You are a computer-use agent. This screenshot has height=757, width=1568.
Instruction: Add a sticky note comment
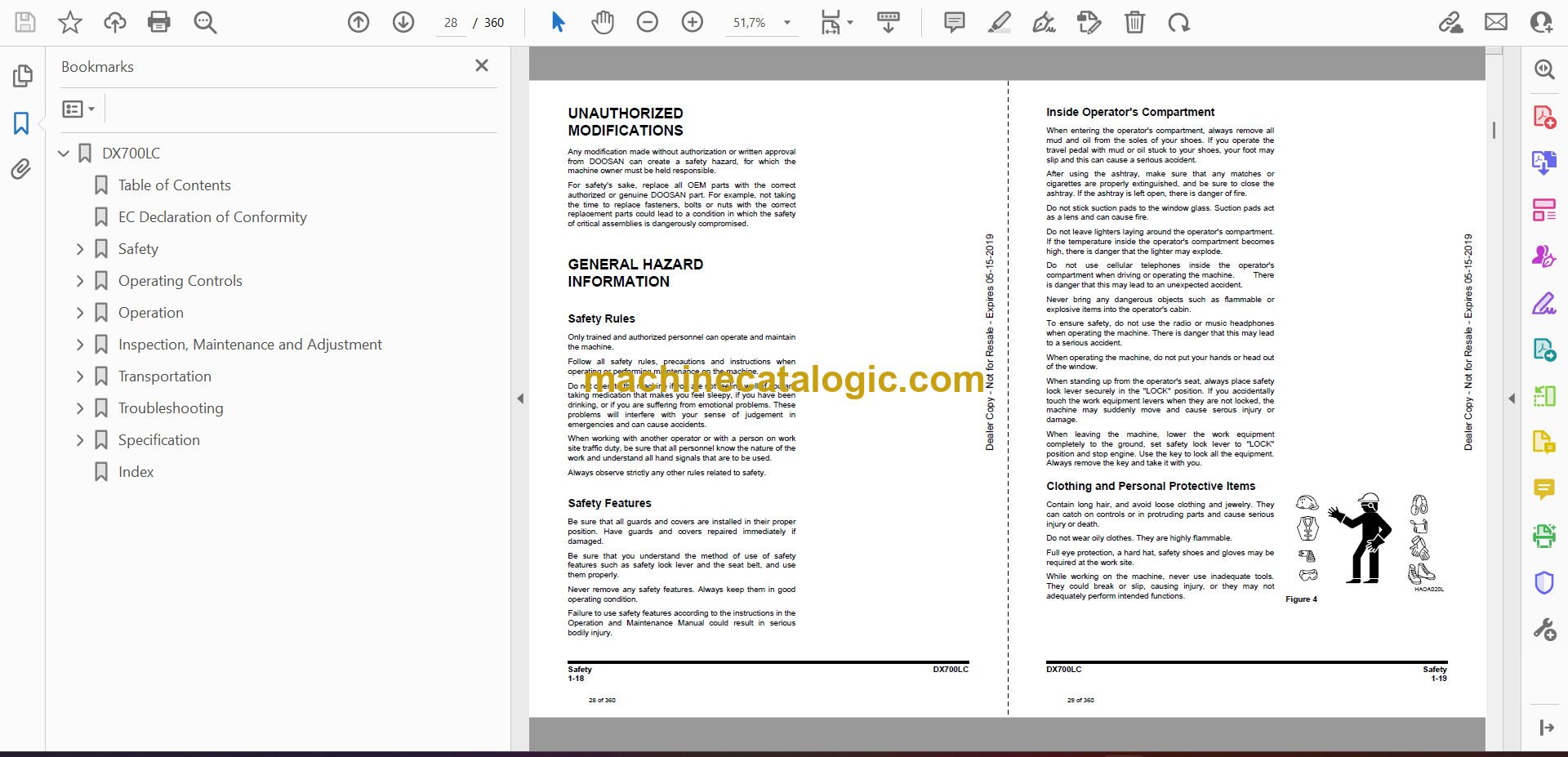tap(954, 22)
